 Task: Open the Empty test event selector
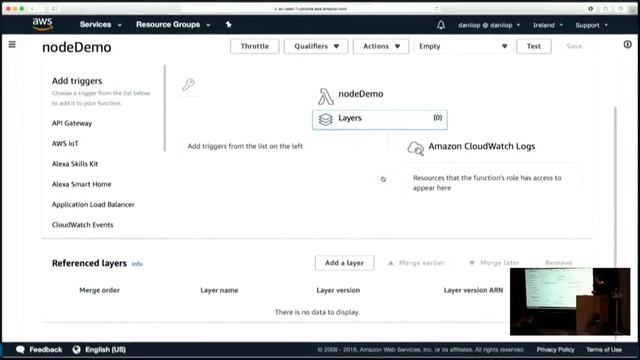[x=463, y=46]
